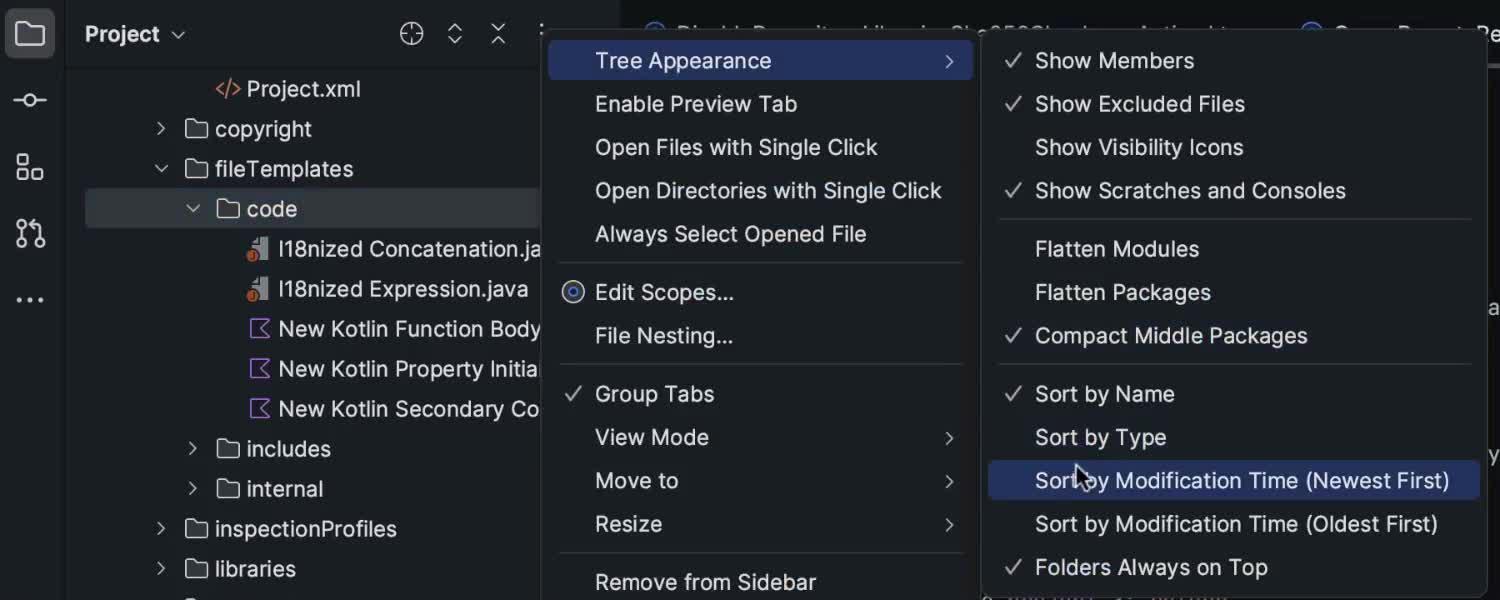Toggle Show Visibility Icons option
The image size is (1500, 600).
click(x=1138, y=147)
